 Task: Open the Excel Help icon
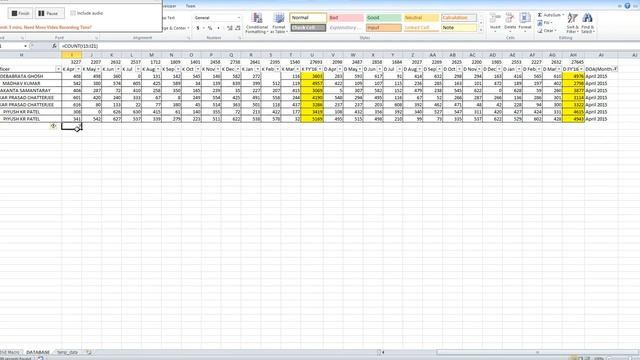(x=627, y=6)
